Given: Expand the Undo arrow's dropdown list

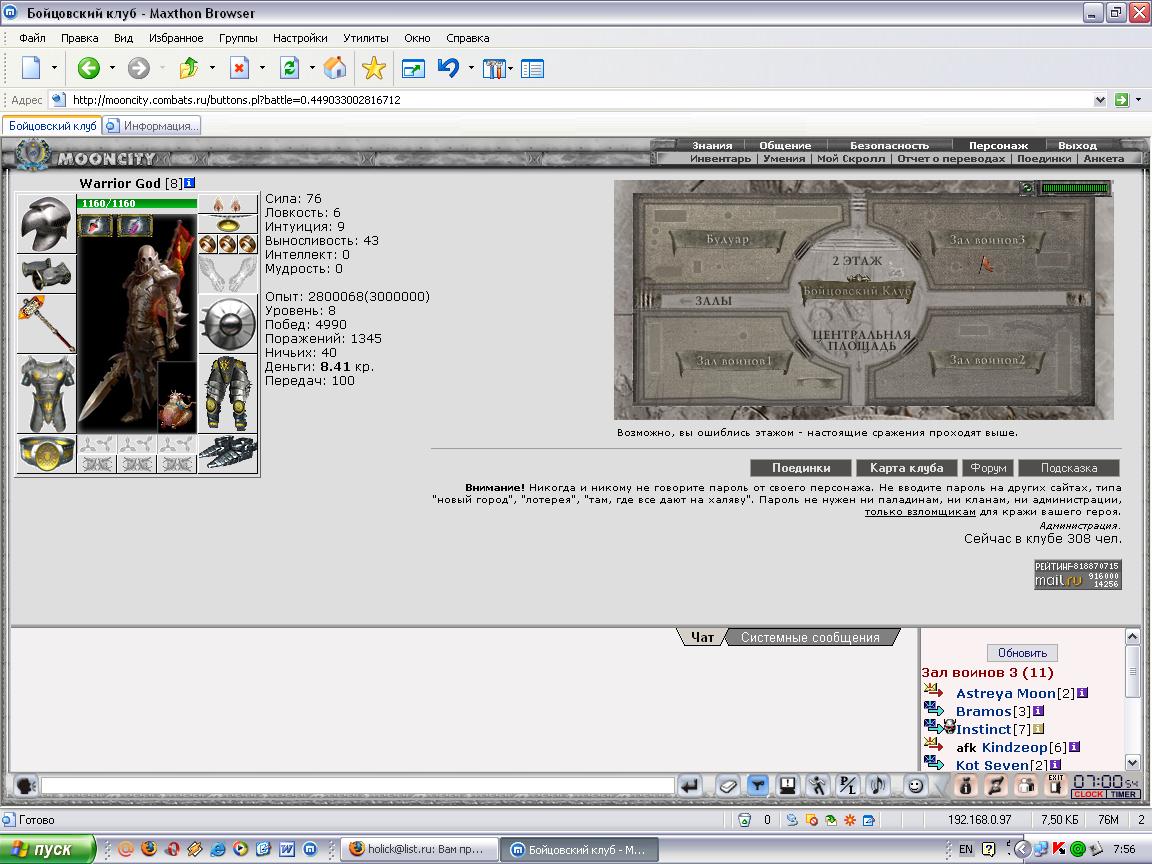Looking at the screenshot, I should tap(471, 68).
